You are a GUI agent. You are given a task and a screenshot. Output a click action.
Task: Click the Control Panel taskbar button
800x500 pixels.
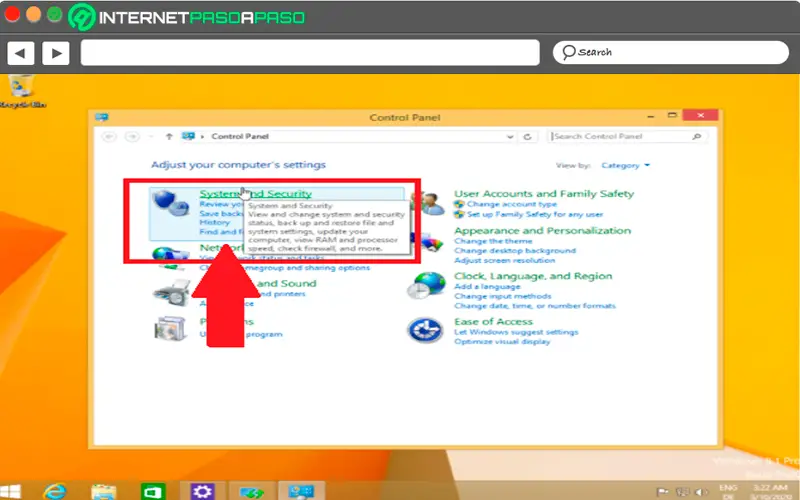[301, 491]
